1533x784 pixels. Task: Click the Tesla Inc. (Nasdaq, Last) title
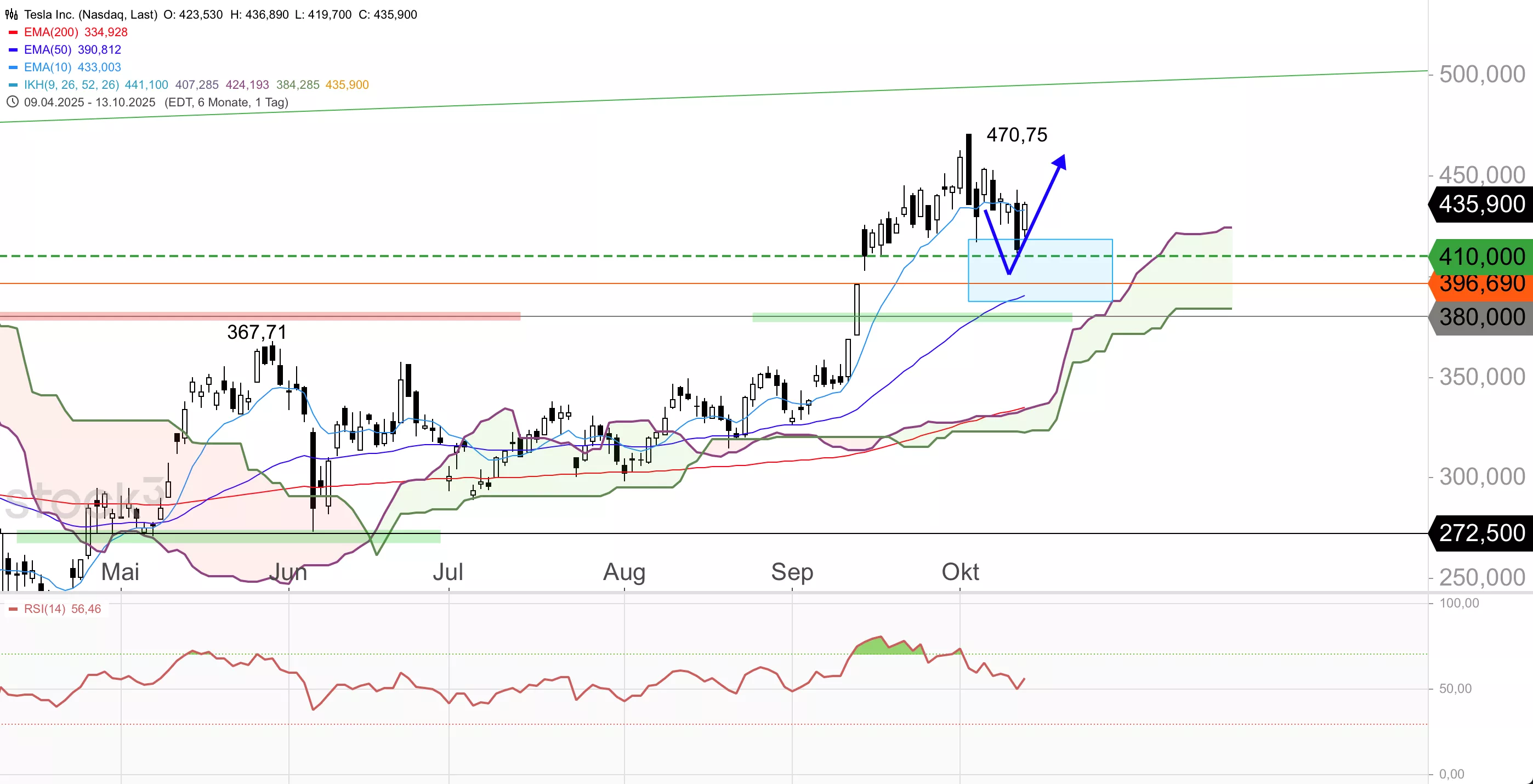[x=90, y=14]
